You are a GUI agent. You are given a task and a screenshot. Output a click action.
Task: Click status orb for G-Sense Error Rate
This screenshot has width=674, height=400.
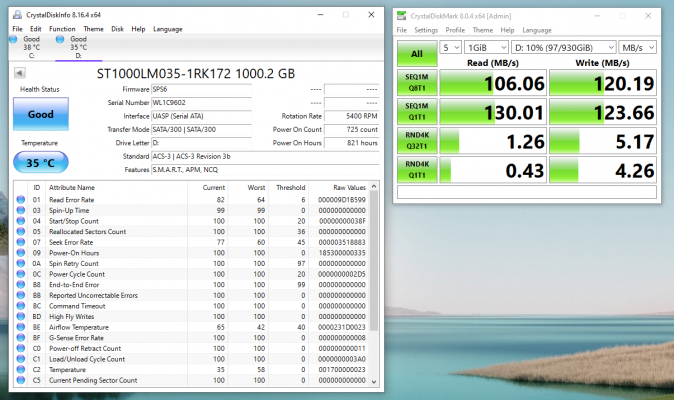[20, 338]
